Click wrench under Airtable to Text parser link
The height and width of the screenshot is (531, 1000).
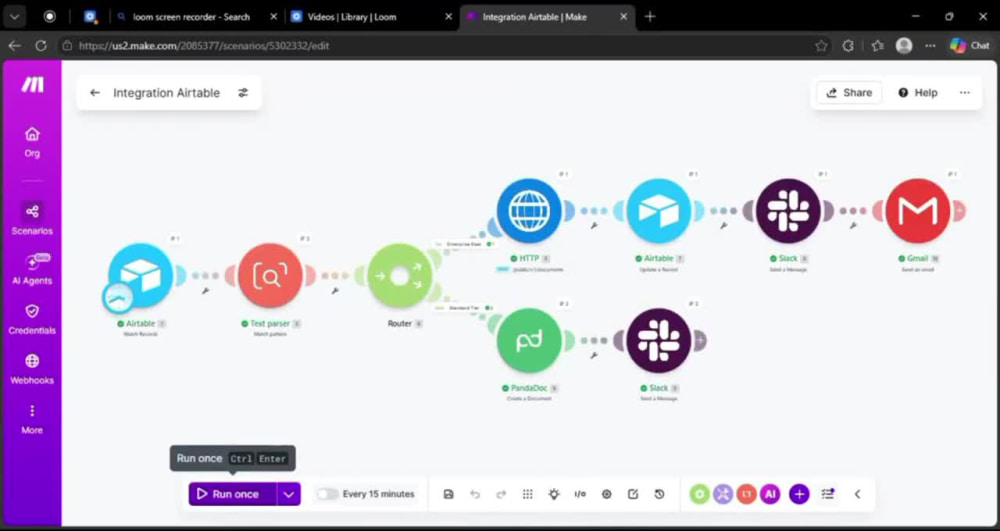click(x=205, y=291)
